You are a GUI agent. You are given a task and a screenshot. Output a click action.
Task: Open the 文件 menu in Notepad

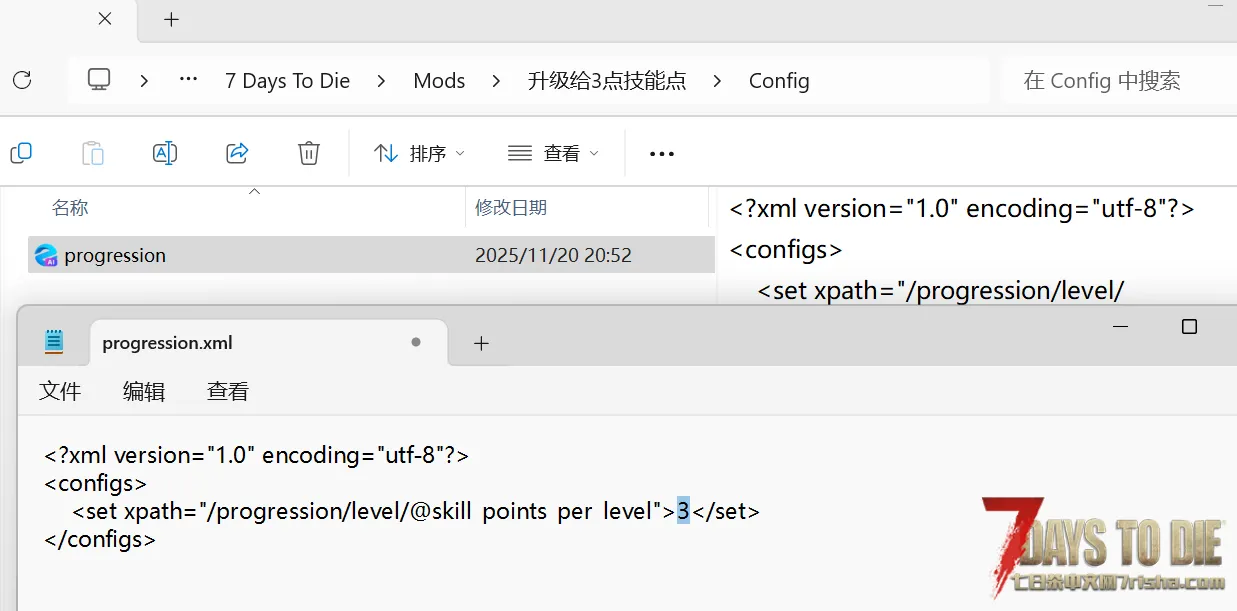point(60,391)
